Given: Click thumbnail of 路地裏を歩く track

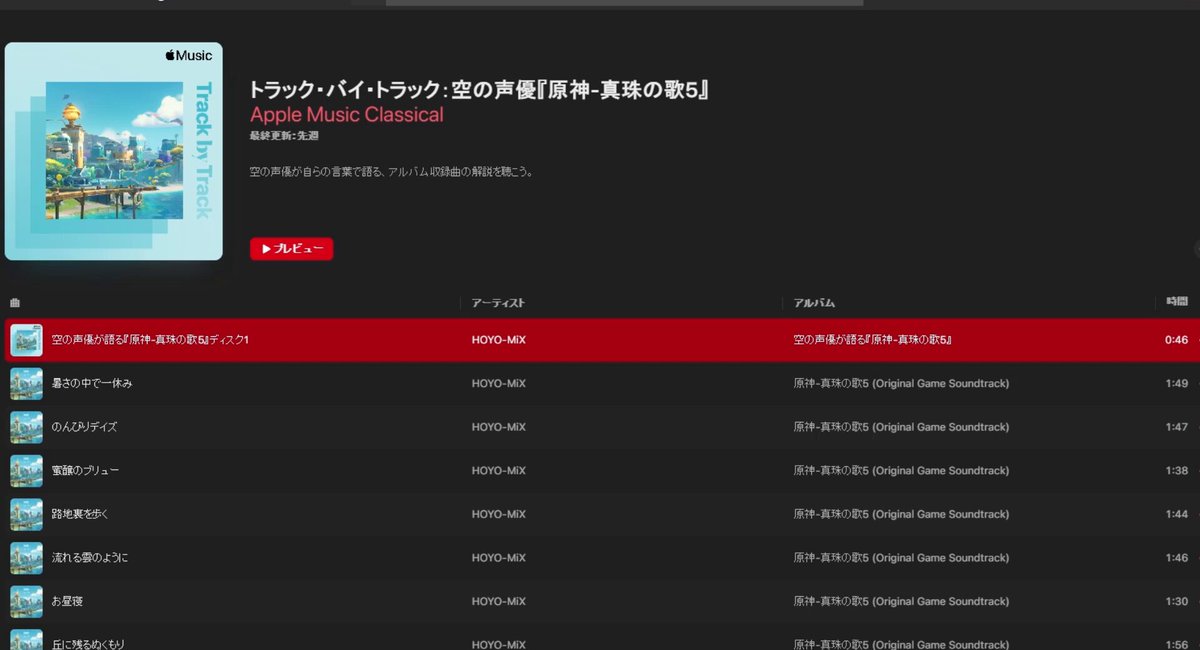Looking at the screenshot, I should (x=26, y=514).
